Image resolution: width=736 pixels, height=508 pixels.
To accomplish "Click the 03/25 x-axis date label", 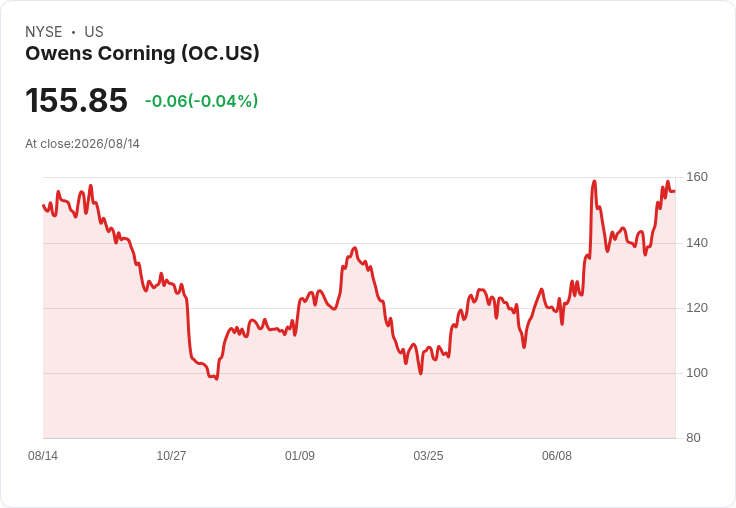I will coord(428,455).
